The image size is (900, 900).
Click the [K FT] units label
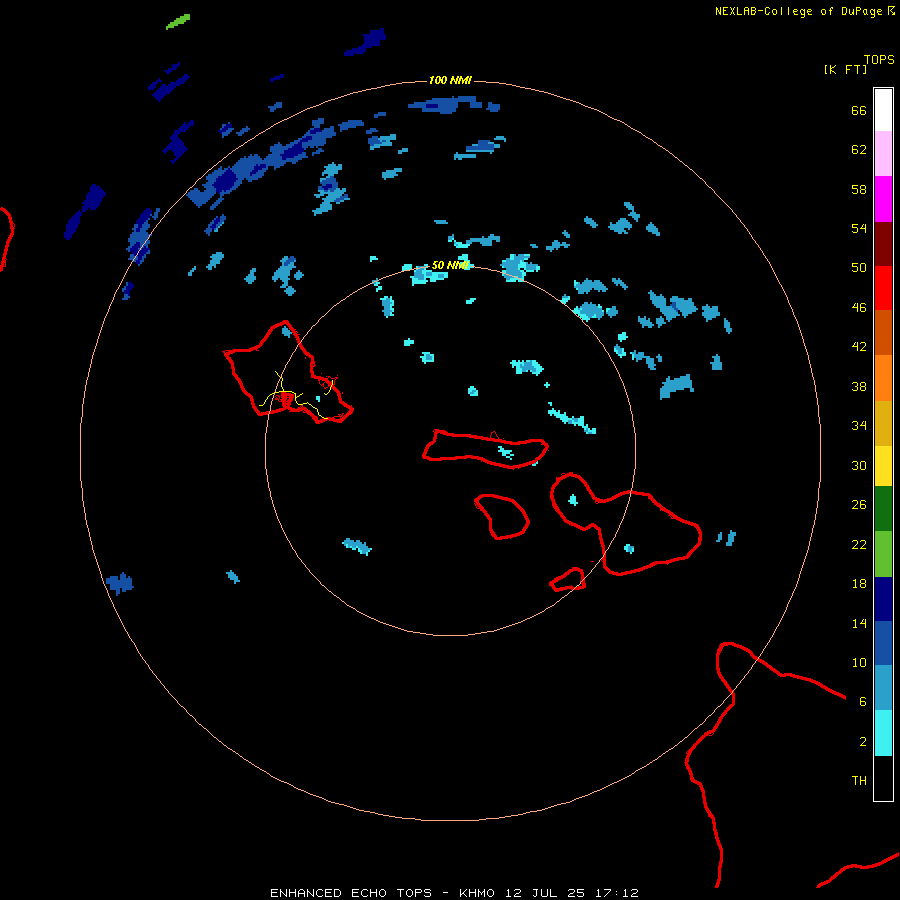pos(845,69)
